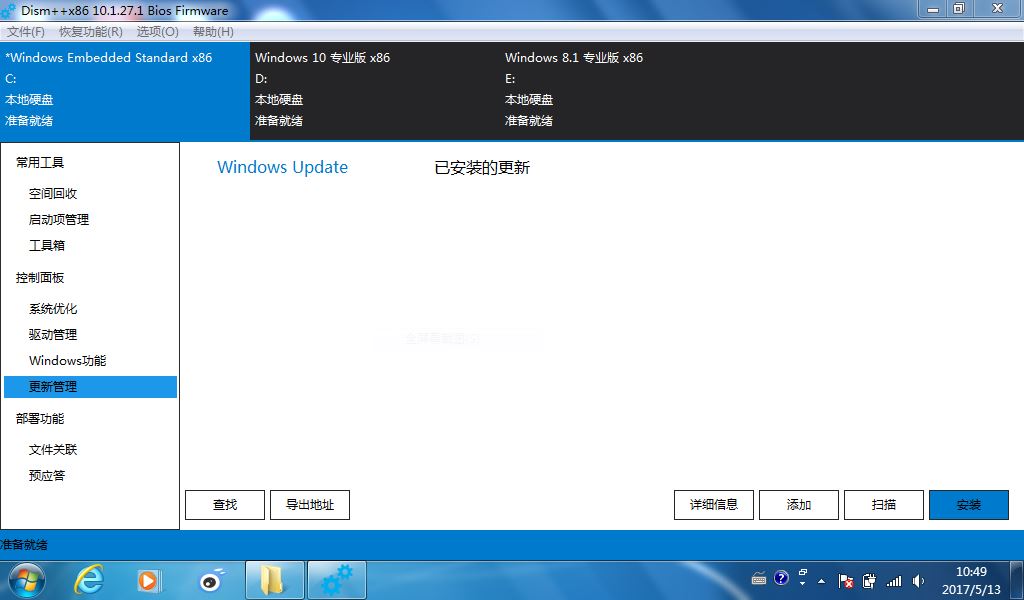Screen dimensions: 1024x600
Task: Open 驱动管理 in the sidebar
Action: pyautogui.click(x=53, y=334)
